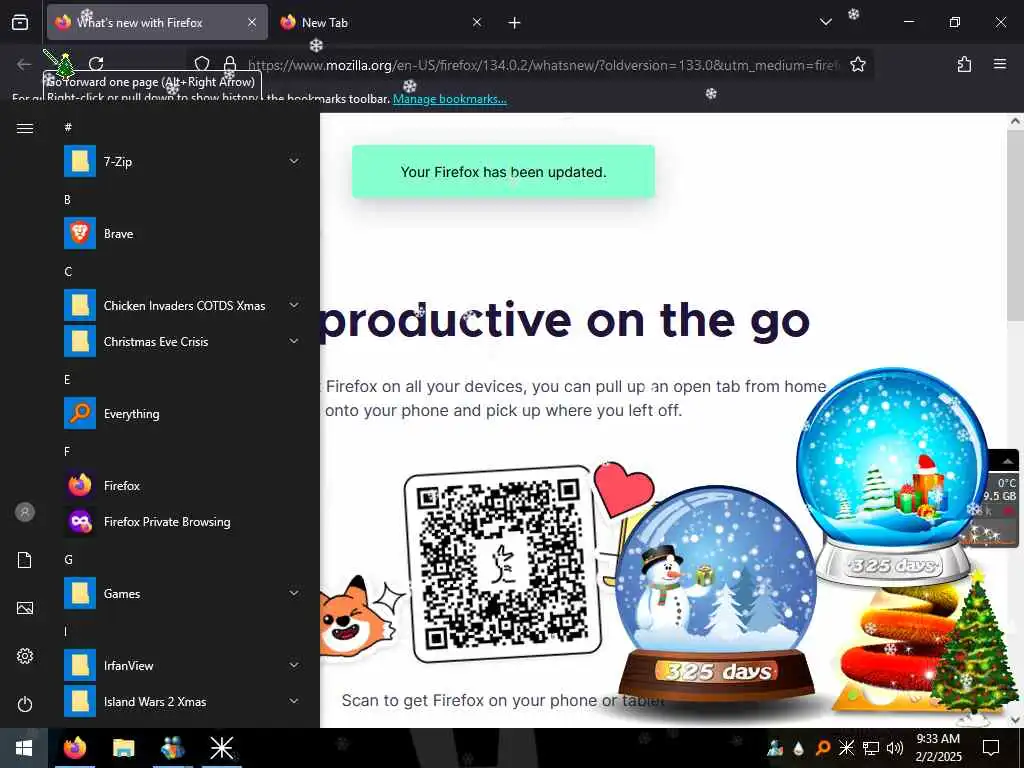Open the list all tabs dropdown arrow

point(826,22)
